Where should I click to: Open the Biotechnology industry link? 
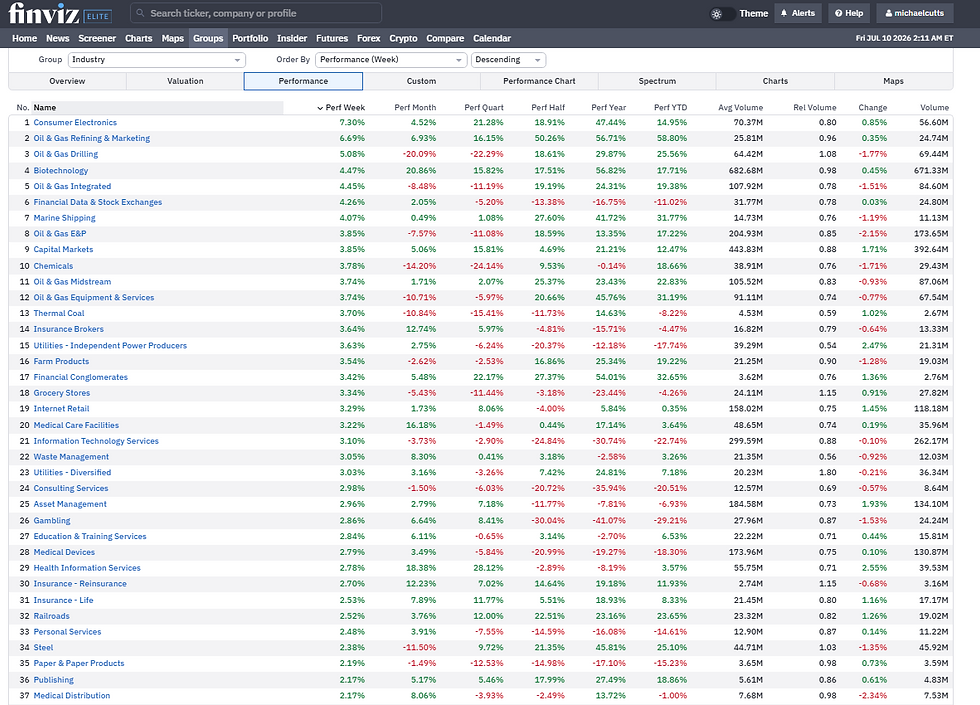coord(61,171)
